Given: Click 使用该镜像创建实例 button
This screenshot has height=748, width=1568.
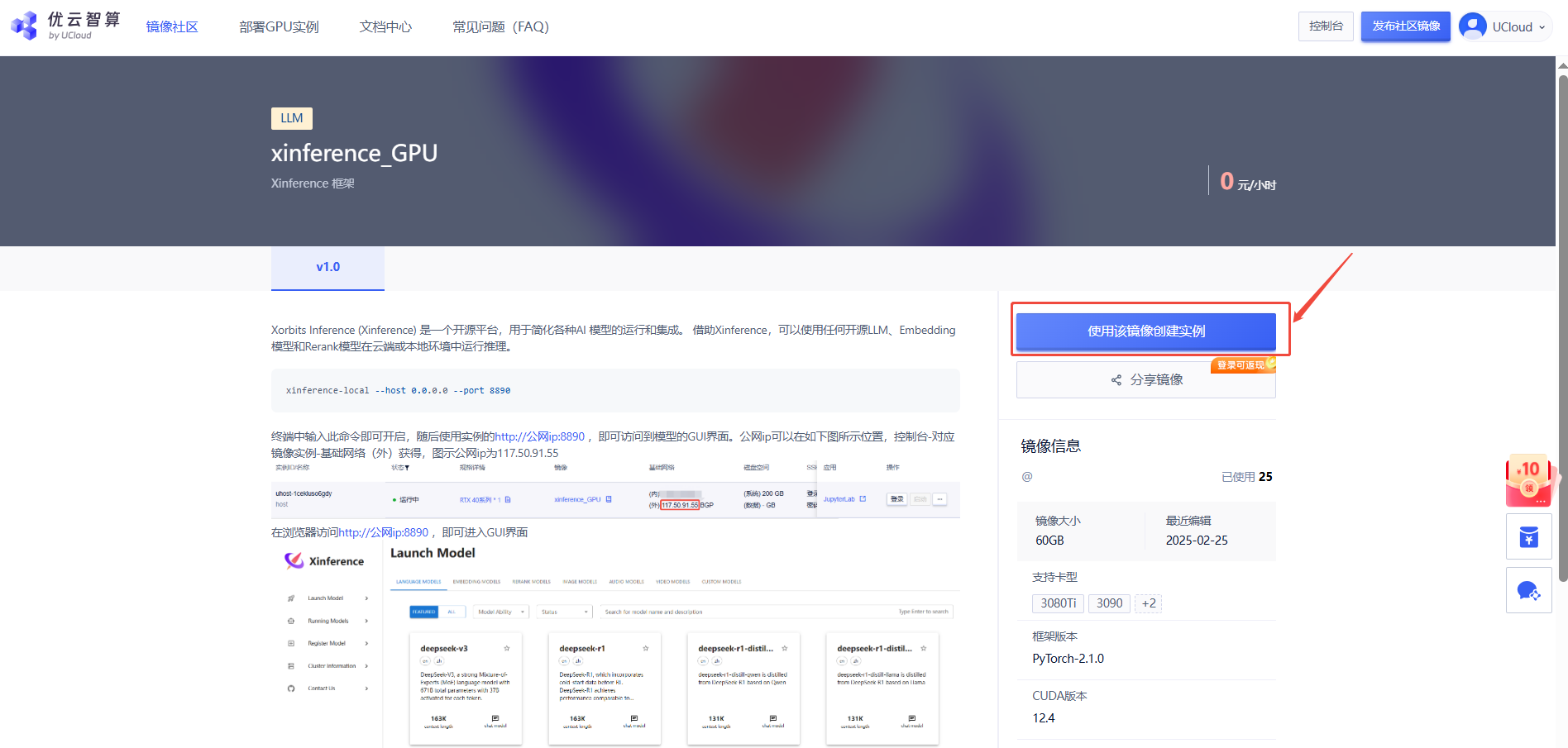Looking at the screenshot, I should pyautogui.click(x=1146, y=331).
